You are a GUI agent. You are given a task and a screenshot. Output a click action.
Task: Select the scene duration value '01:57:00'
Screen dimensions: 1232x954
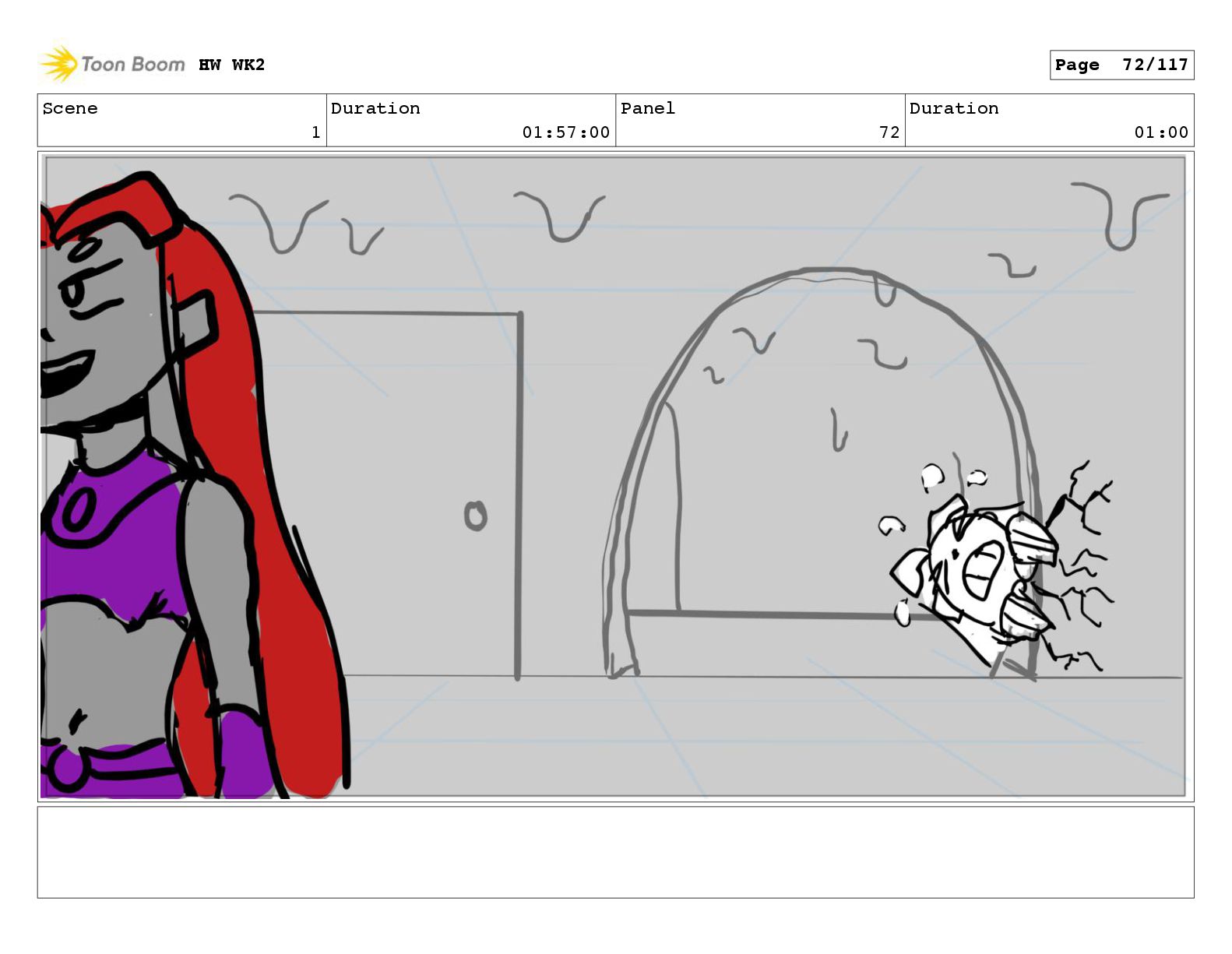[565, 132]
